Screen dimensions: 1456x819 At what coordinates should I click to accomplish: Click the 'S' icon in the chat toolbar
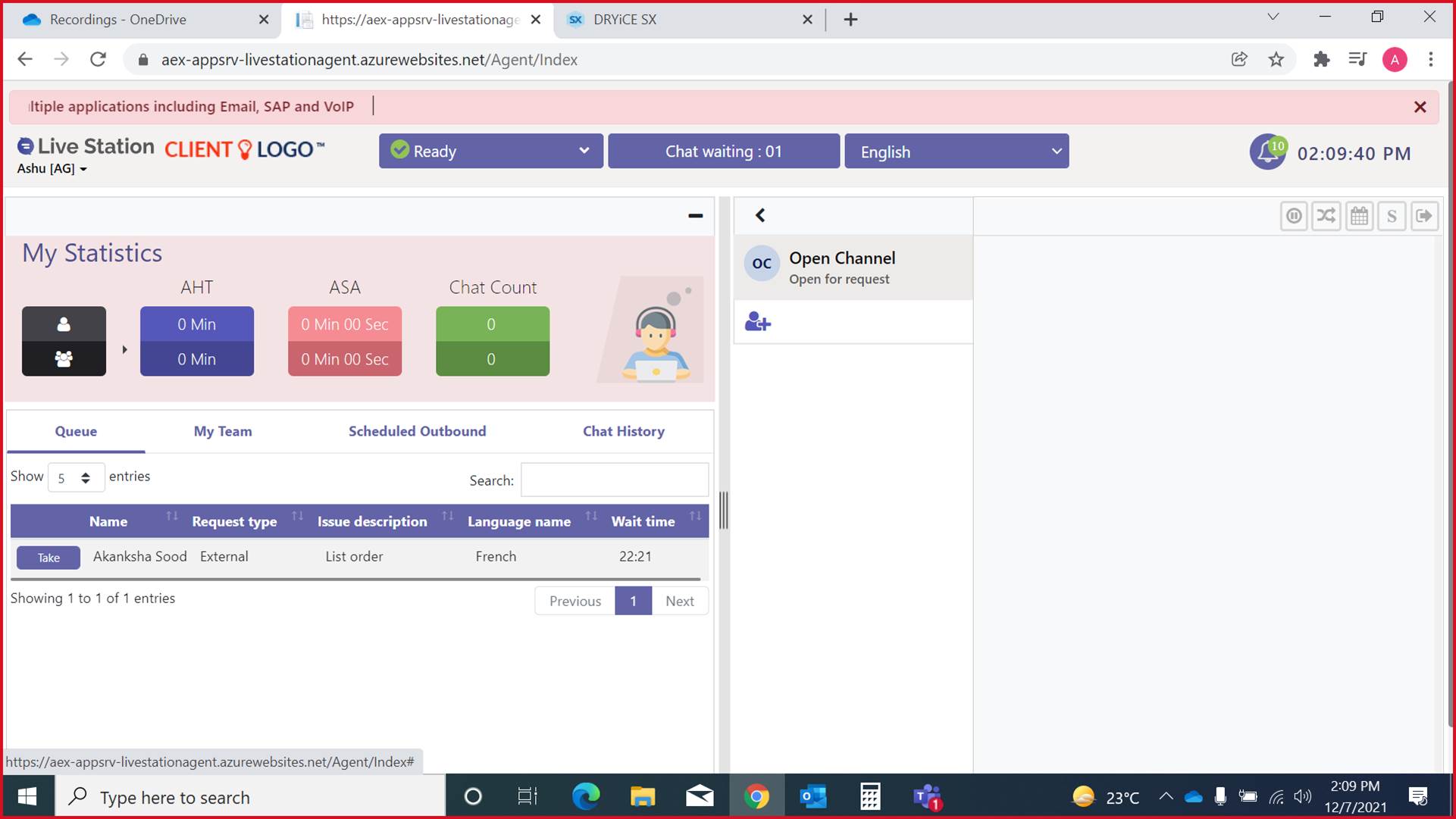pyautogui.click(x=1392, y=216)
